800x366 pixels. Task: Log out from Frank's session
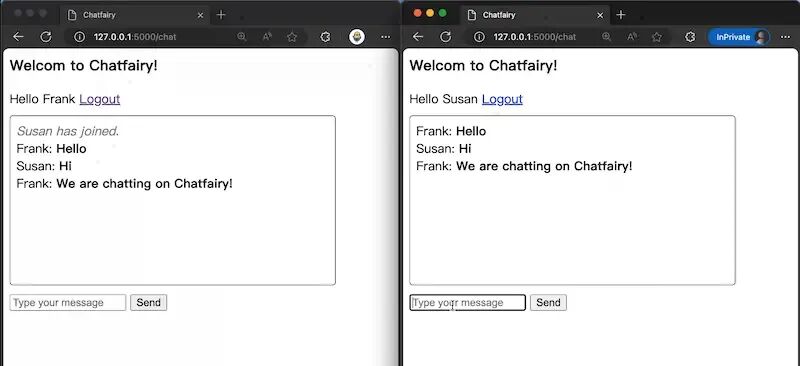[99, 99]
